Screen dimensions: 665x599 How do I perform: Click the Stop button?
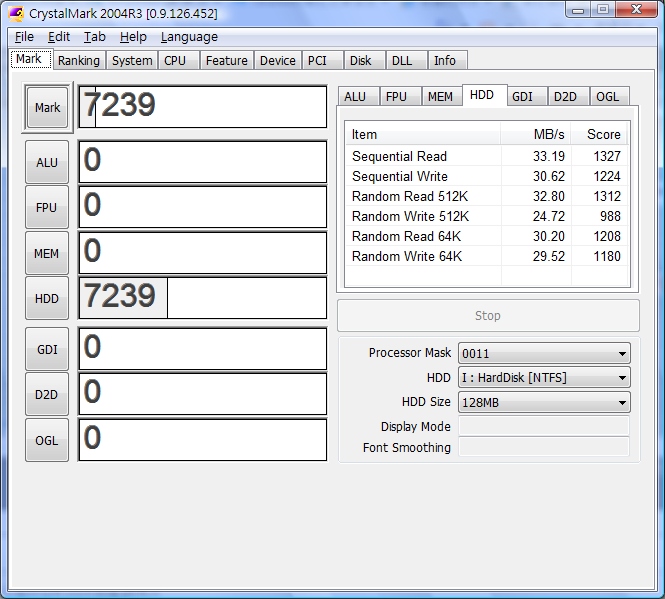click(488, 316)
